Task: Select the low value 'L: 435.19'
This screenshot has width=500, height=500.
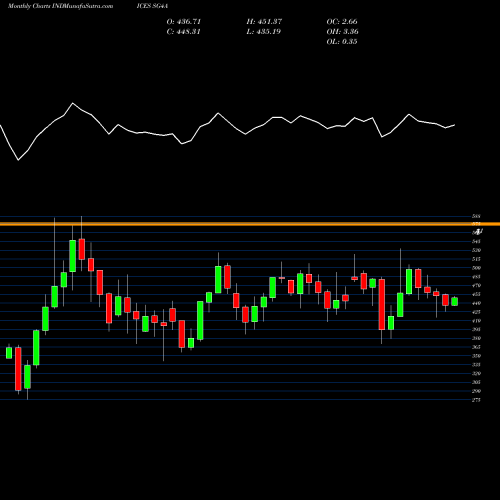Action: [x=264, y=32]
